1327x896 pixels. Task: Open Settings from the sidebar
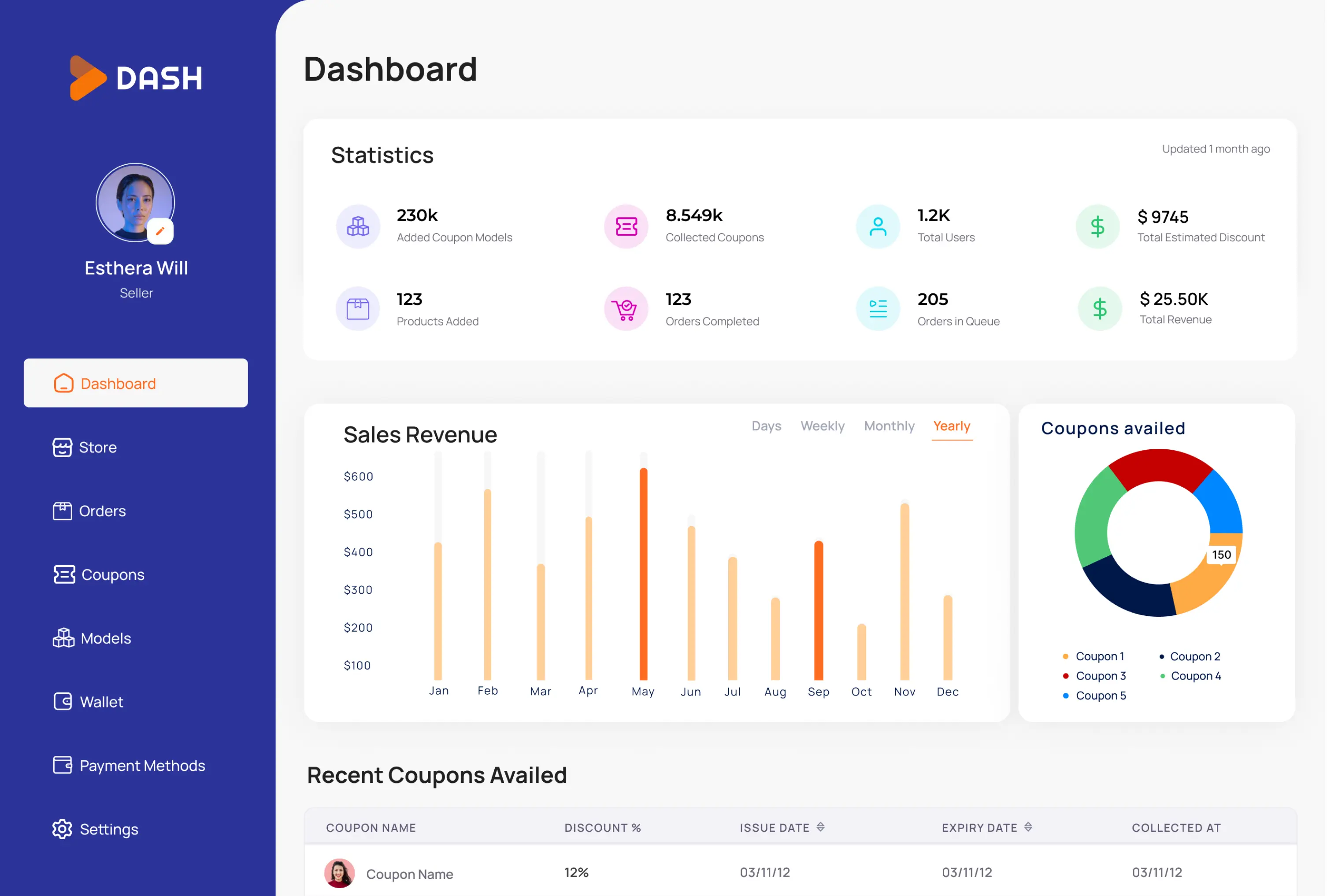[x=108, y=829]
